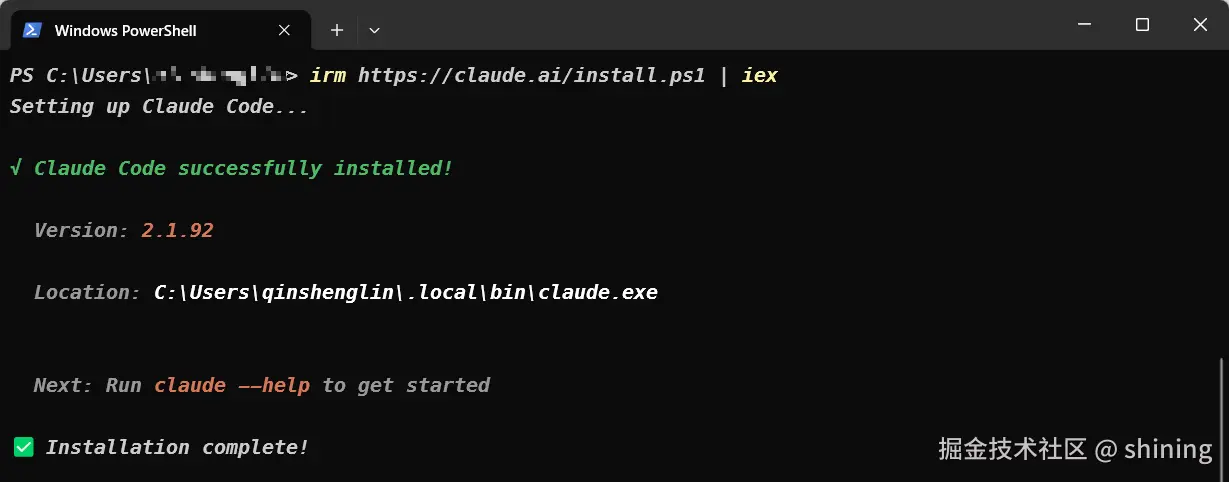Click the 'Installation complete!' text

177,447
